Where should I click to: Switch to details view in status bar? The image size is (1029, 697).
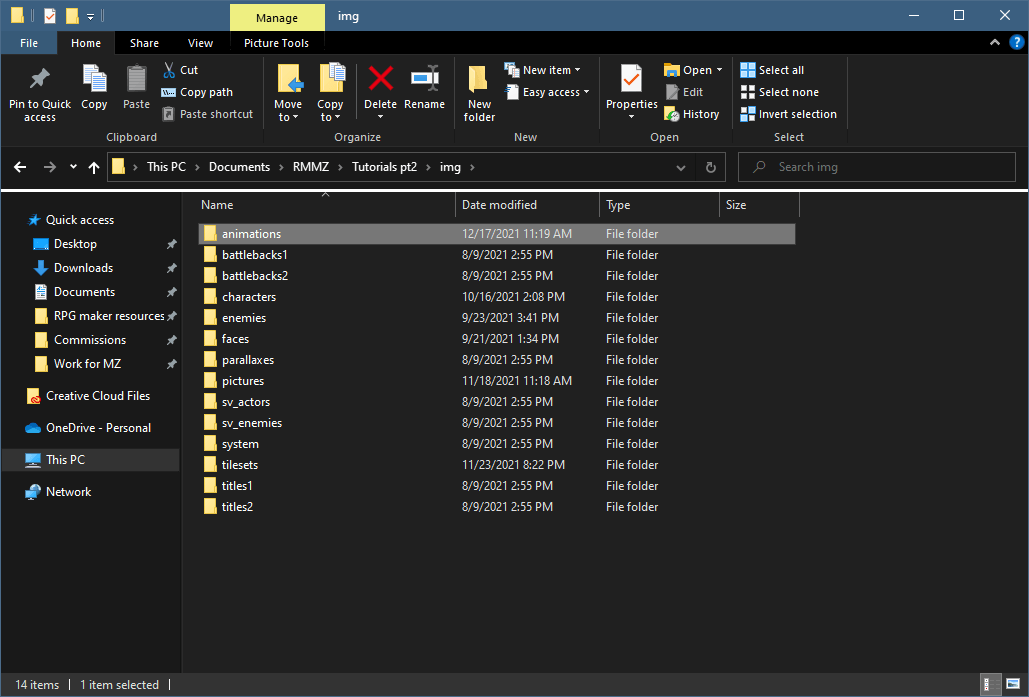[990, 685]
